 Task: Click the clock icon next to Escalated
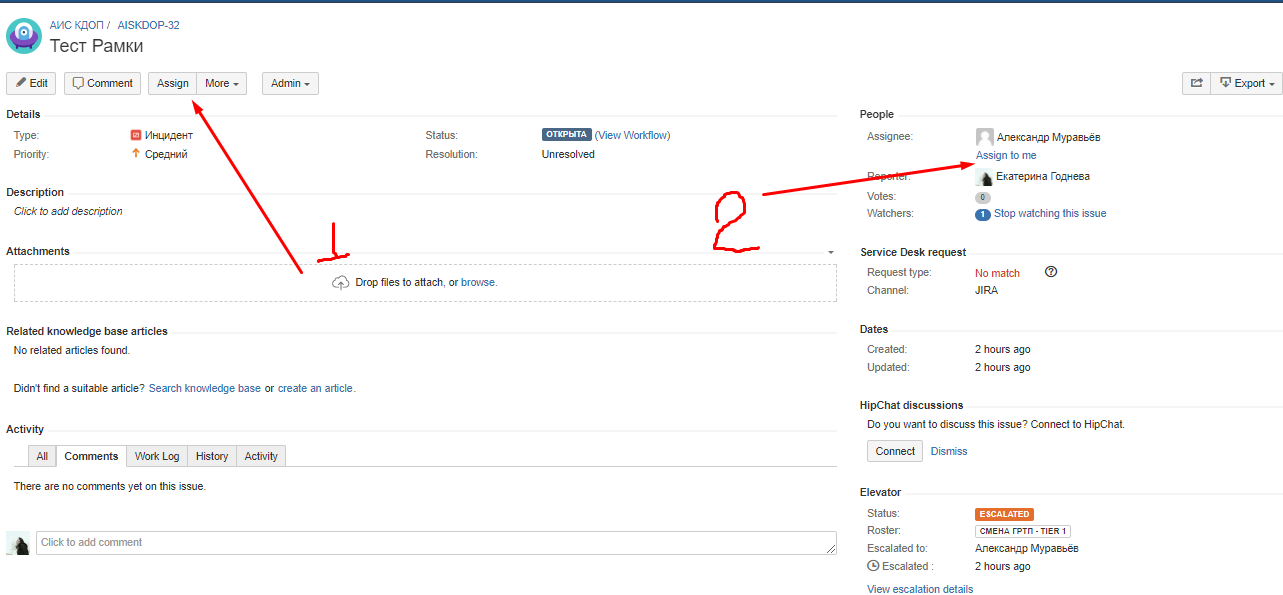[873, 567]
